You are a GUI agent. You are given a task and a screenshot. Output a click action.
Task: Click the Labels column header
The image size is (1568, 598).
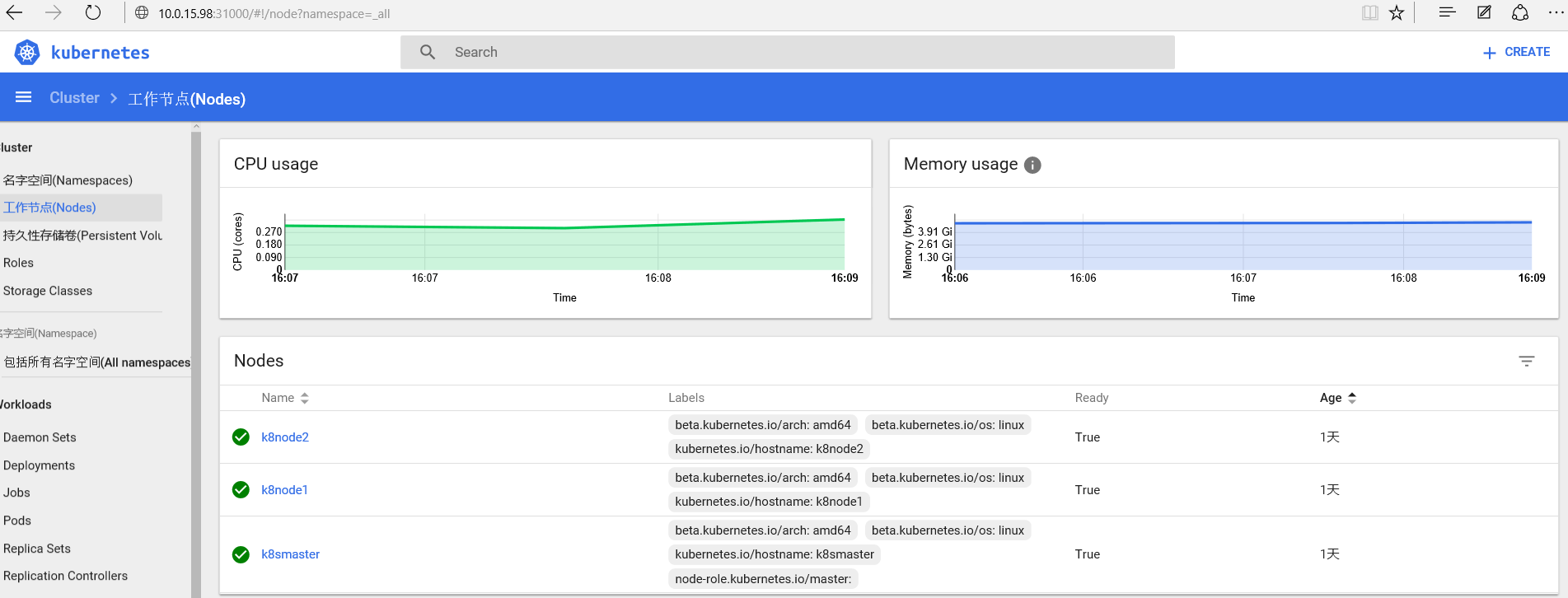[x=686, y=398]
